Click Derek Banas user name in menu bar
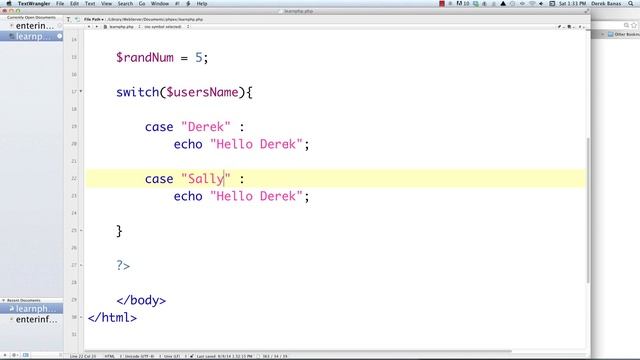640x360 pixels. coord(606,3)
